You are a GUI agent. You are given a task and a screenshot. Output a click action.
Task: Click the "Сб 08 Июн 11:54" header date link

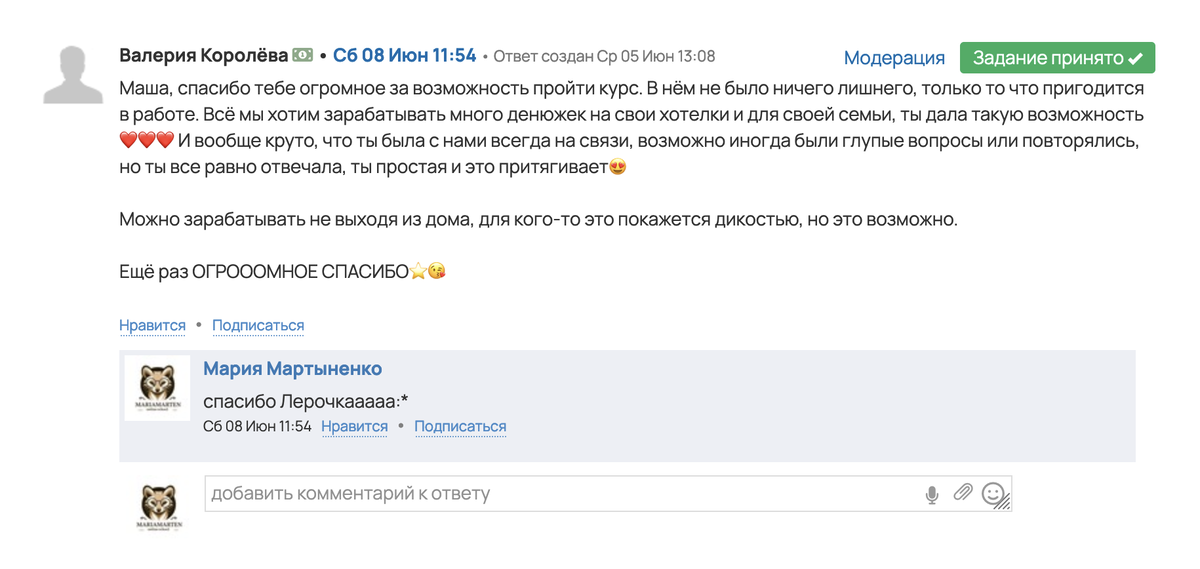(x=404, y=56)
